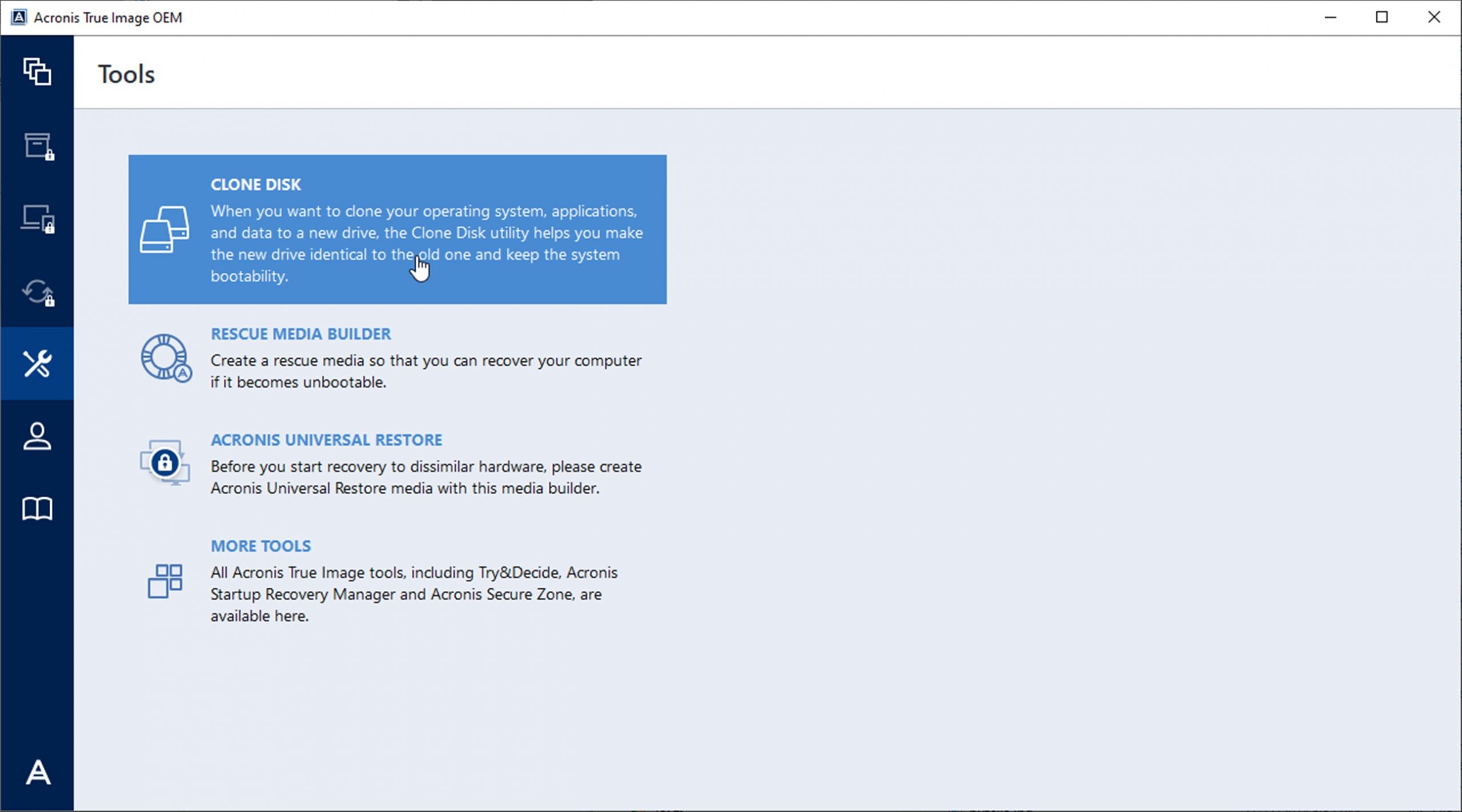Click the 'All Acronis True Image tools' description
The image size is (1462, 812).
[414, 594]
